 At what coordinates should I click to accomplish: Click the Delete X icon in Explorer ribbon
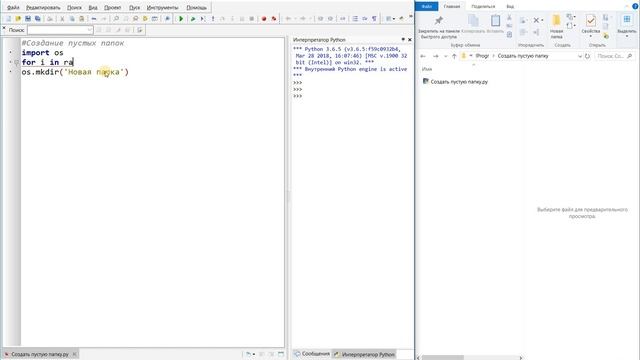coord(536,20)
